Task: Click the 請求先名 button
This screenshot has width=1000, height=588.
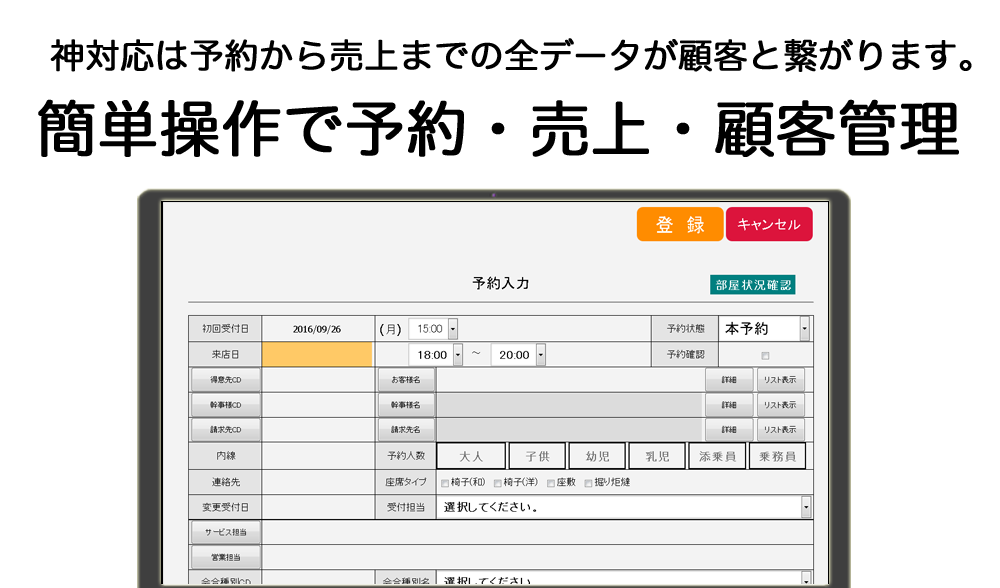Action: 406,430
